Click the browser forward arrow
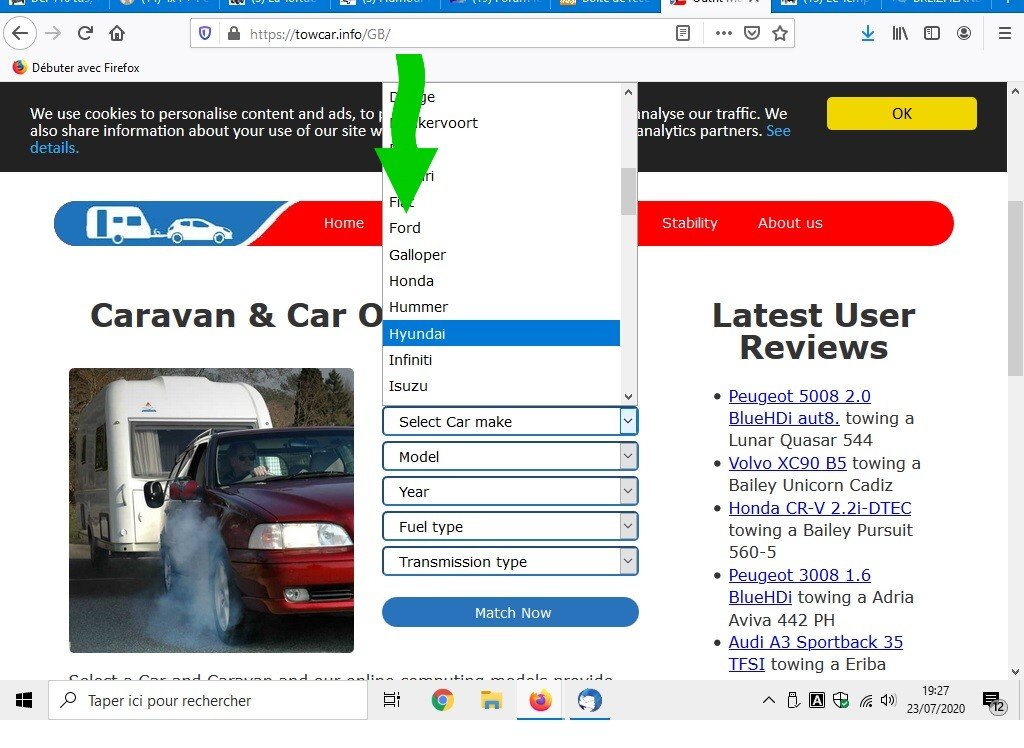Image resolution: width=1024 pixels, height=748 pixels. [54, 33]
